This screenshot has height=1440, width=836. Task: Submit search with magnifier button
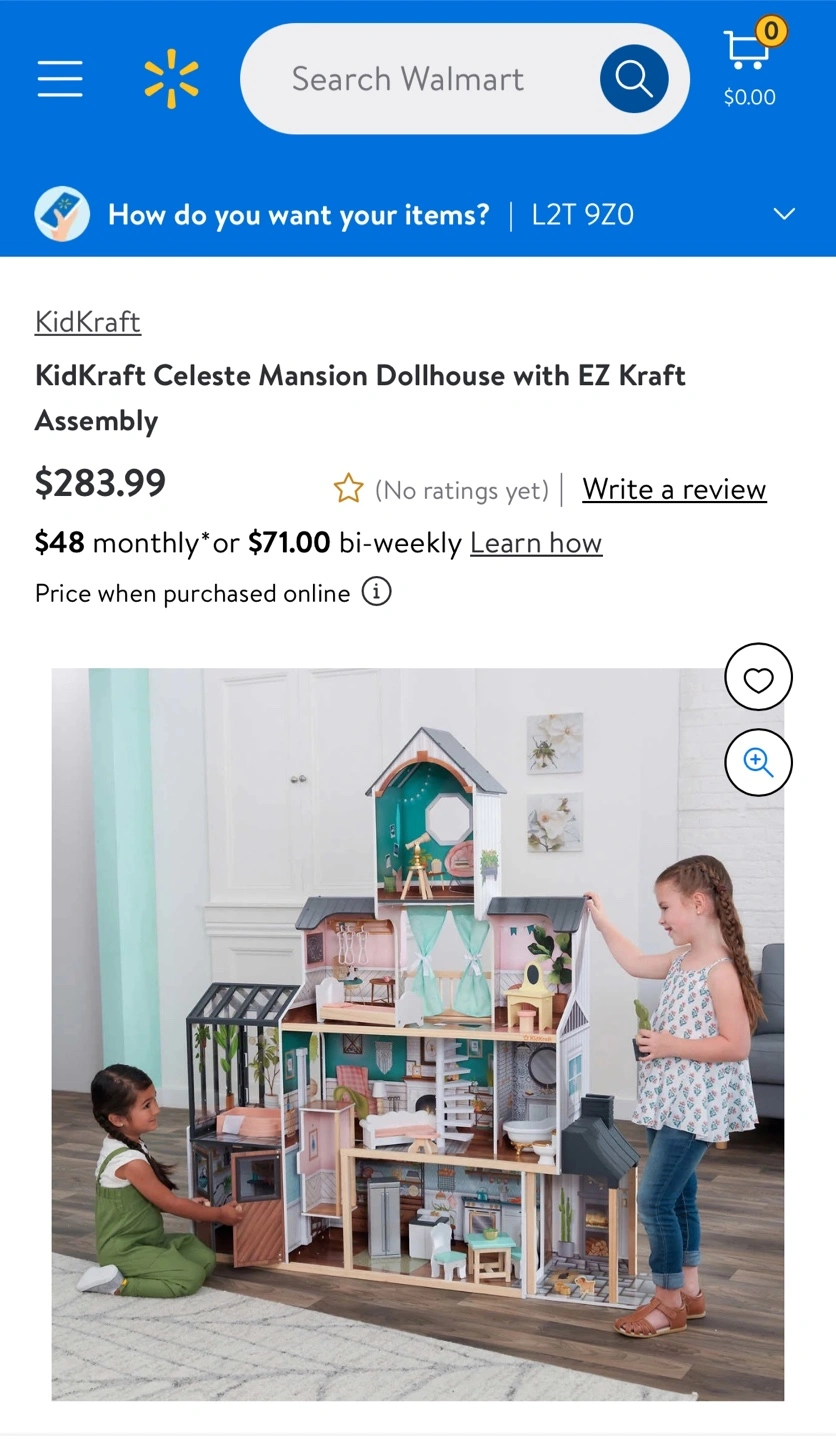click(x=634, y=79)
